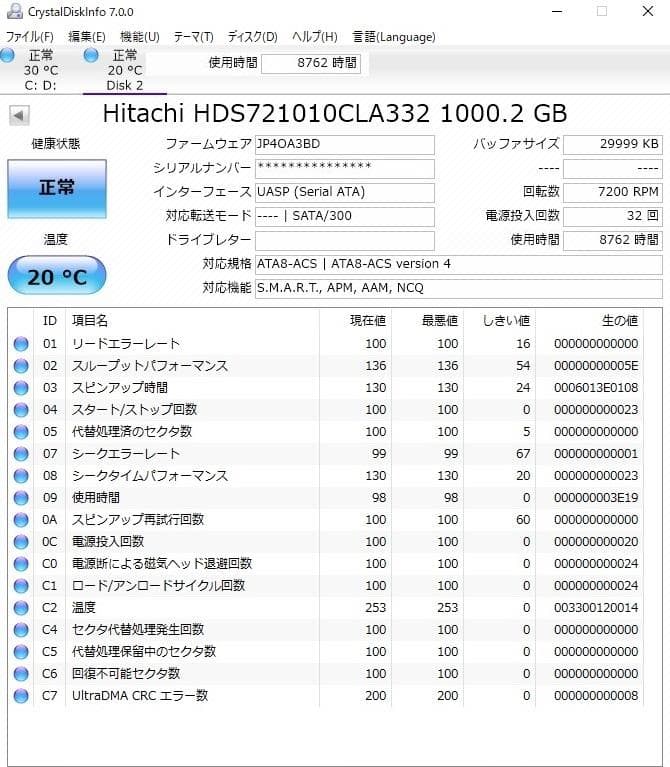Click the 対応規格 field ATA8-ACS version 4
Image resolution: width=670 pixels, height=767 pixels.
459,265
